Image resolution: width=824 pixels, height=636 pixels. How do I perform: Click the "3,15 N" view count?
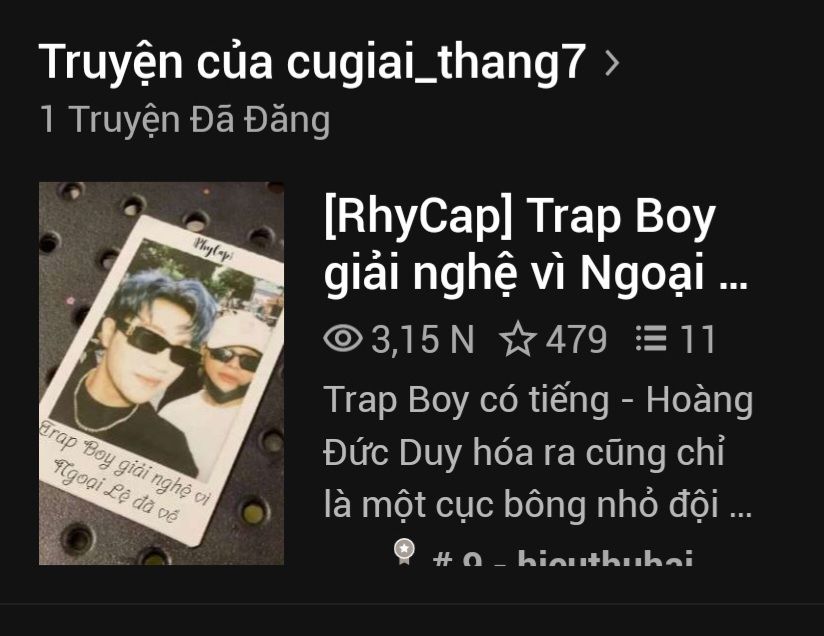[423, 338]
